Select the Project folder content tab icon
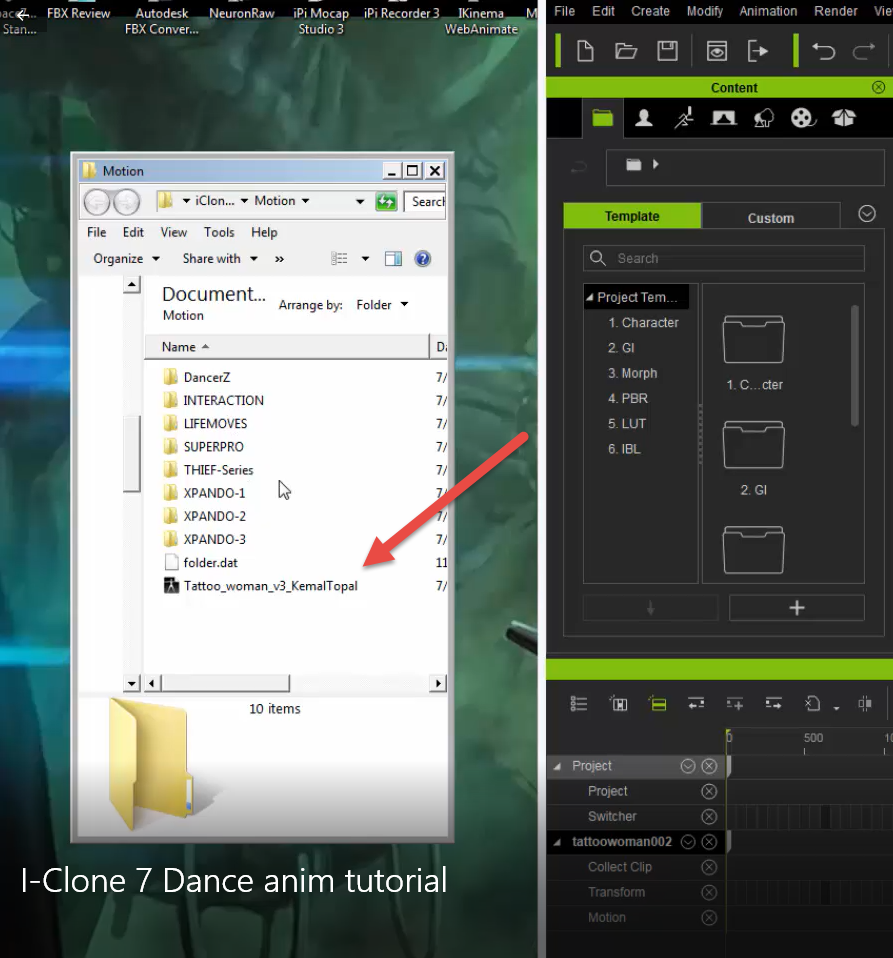The width and height of the screenshot is (893, 958). click(602, 117)
